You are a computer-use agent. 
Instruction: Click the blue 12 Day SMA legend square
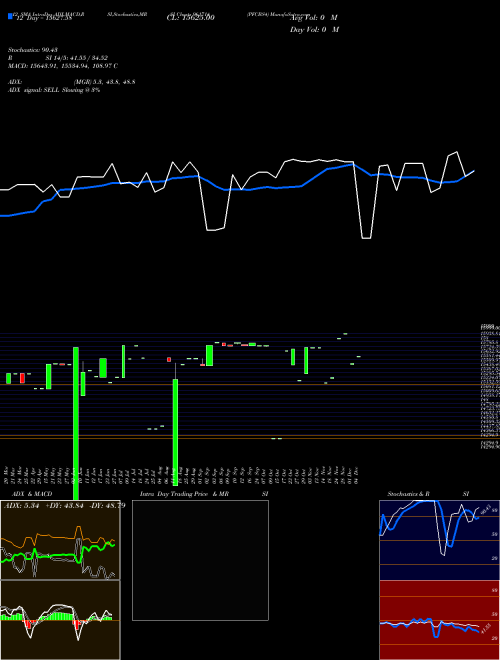pyautogui.click(x=10, y=16)
